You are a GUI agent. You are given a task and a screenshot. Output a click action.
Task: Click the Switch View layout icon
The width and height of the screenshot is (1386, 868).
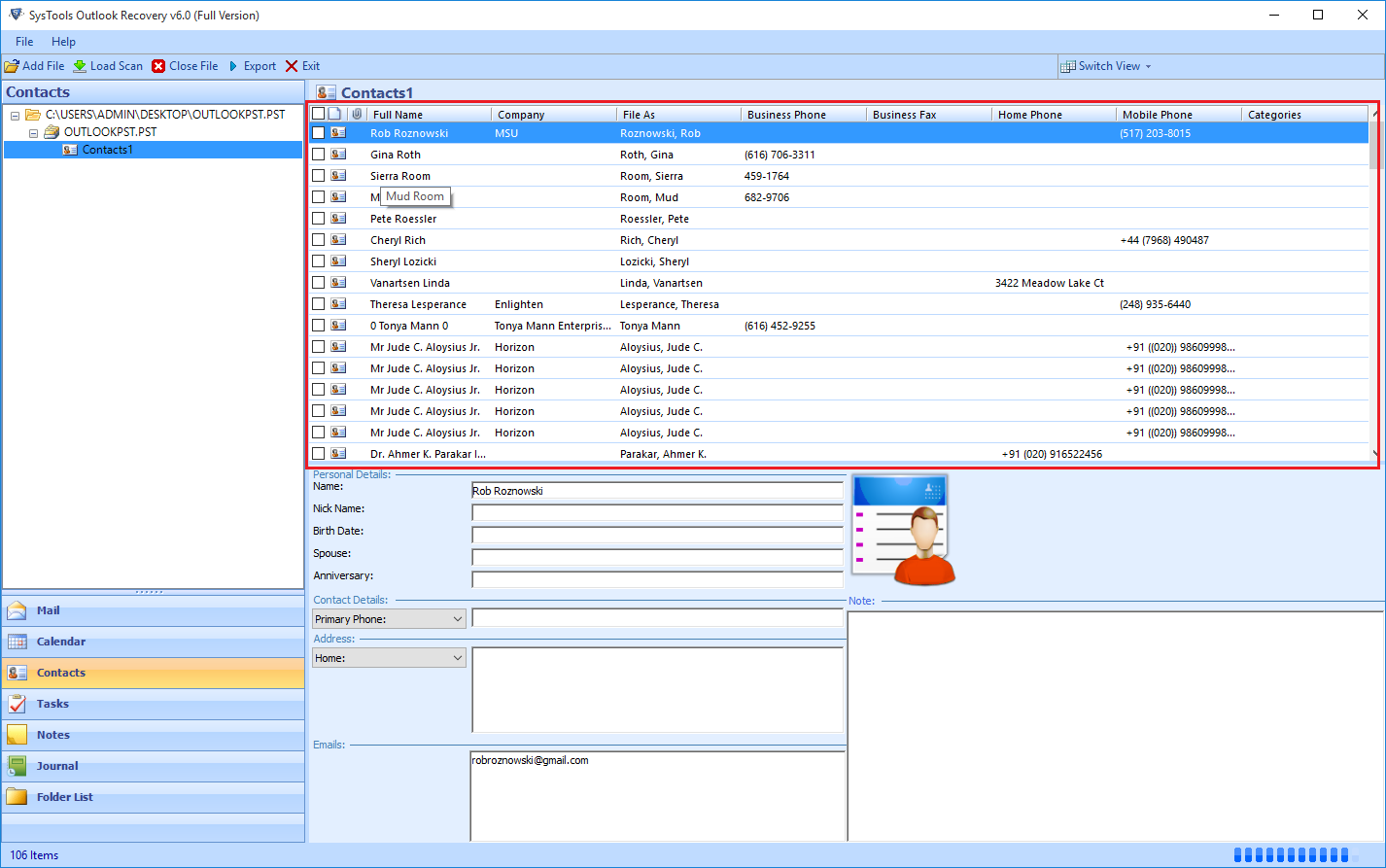[1068, 66]
